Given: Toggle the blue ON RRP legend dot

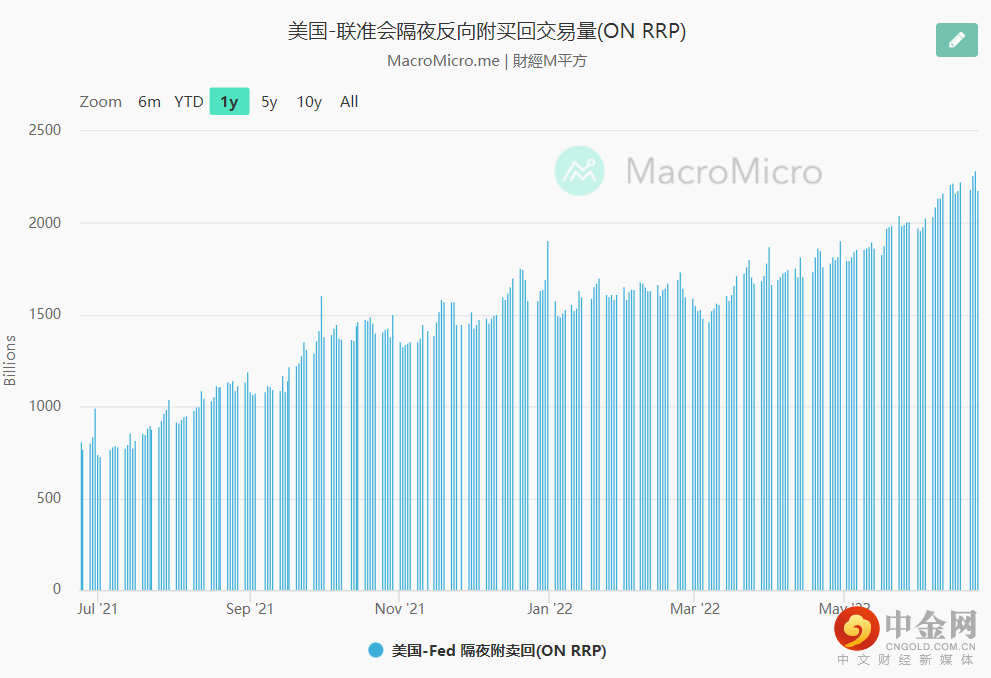Looking at the screenshot, I should [375, 650].
